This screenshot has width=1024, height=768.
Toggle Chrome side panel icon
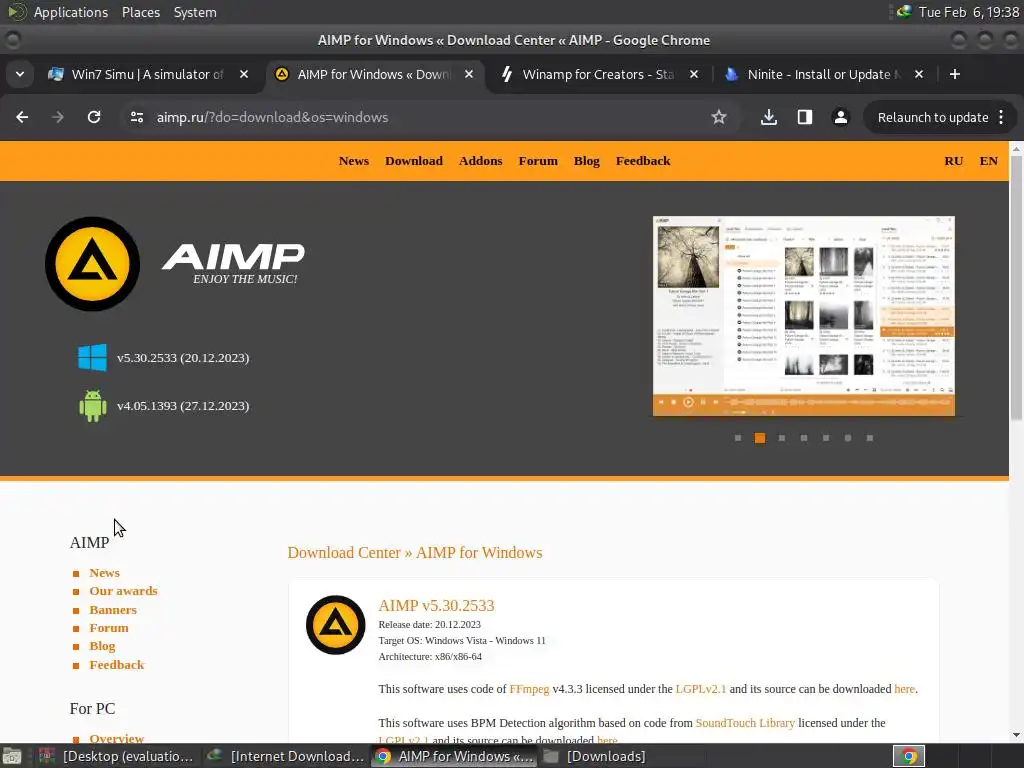[805, 117]
